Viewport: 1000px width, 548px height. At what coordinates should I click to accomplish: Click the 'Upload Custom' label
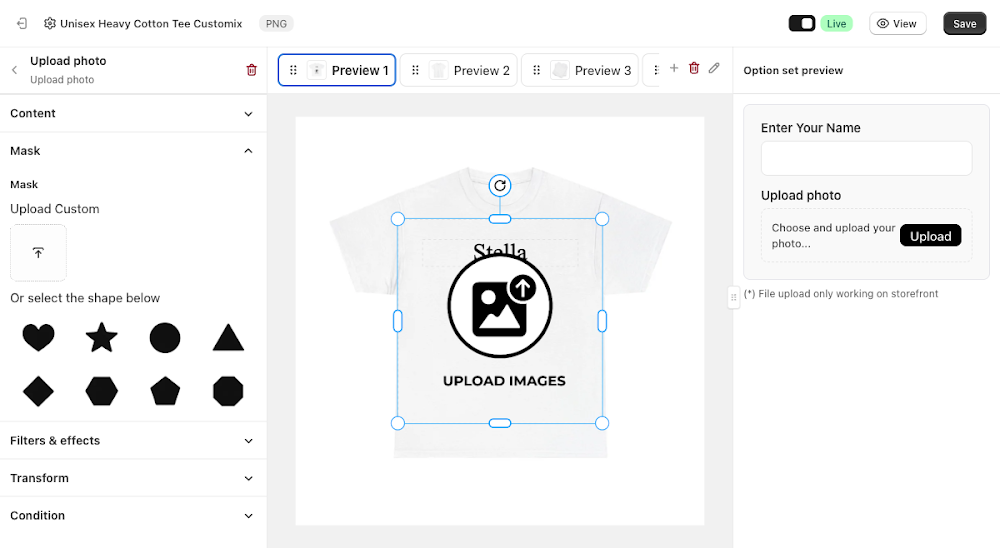55,209
